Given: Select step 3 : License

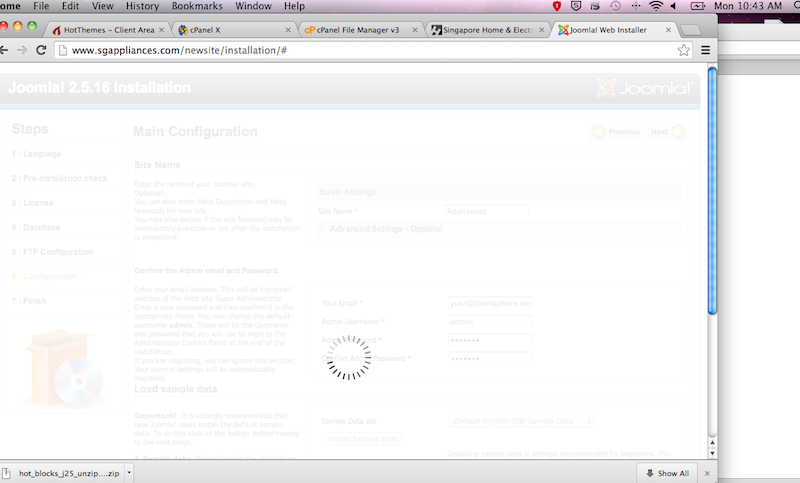Looking at the screenshot, I should pyautogui.click(x=33, y=203).
